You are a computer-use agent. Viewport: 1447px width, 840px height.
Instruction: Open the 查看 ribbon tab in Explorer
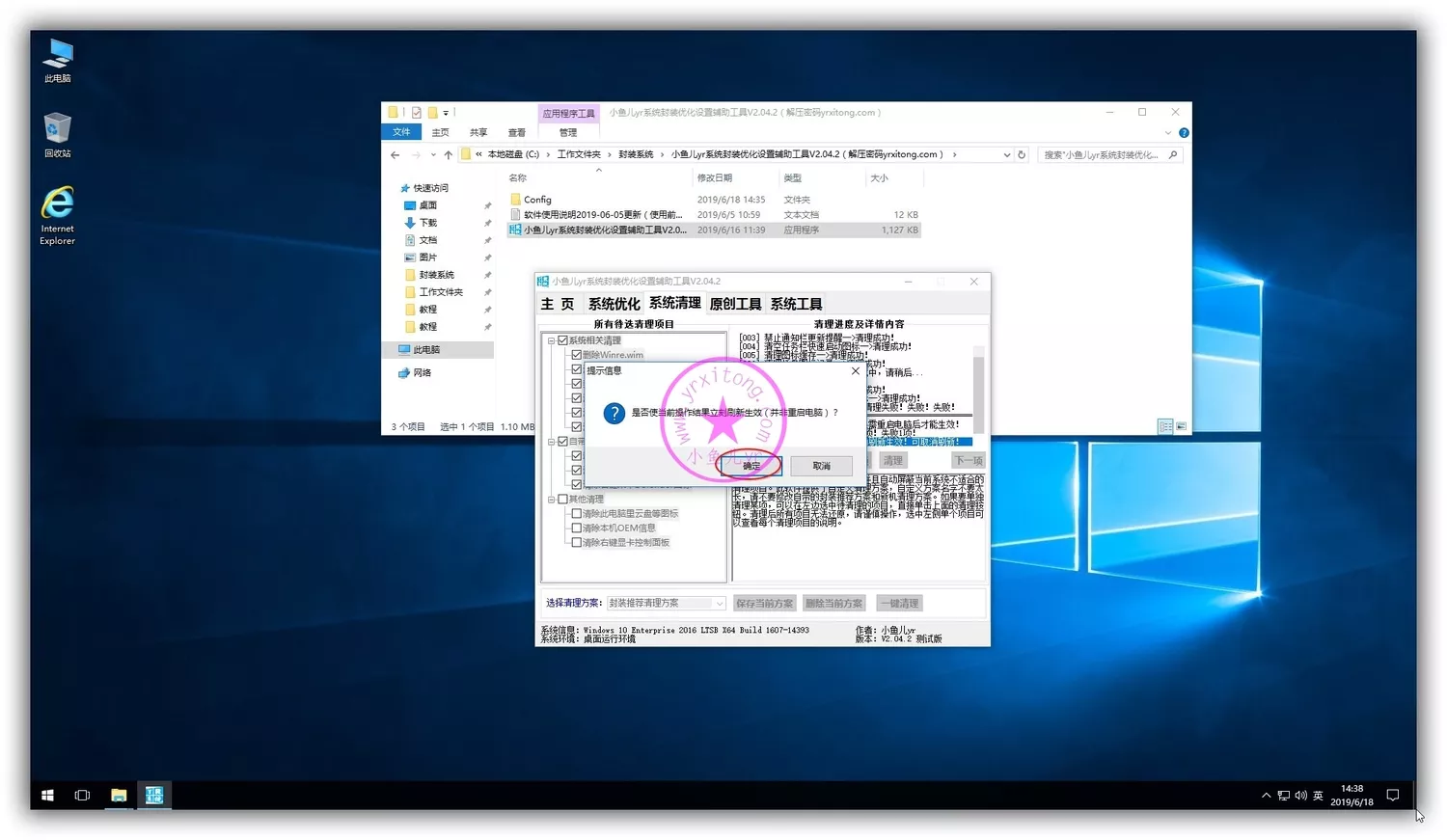point(517,133)
